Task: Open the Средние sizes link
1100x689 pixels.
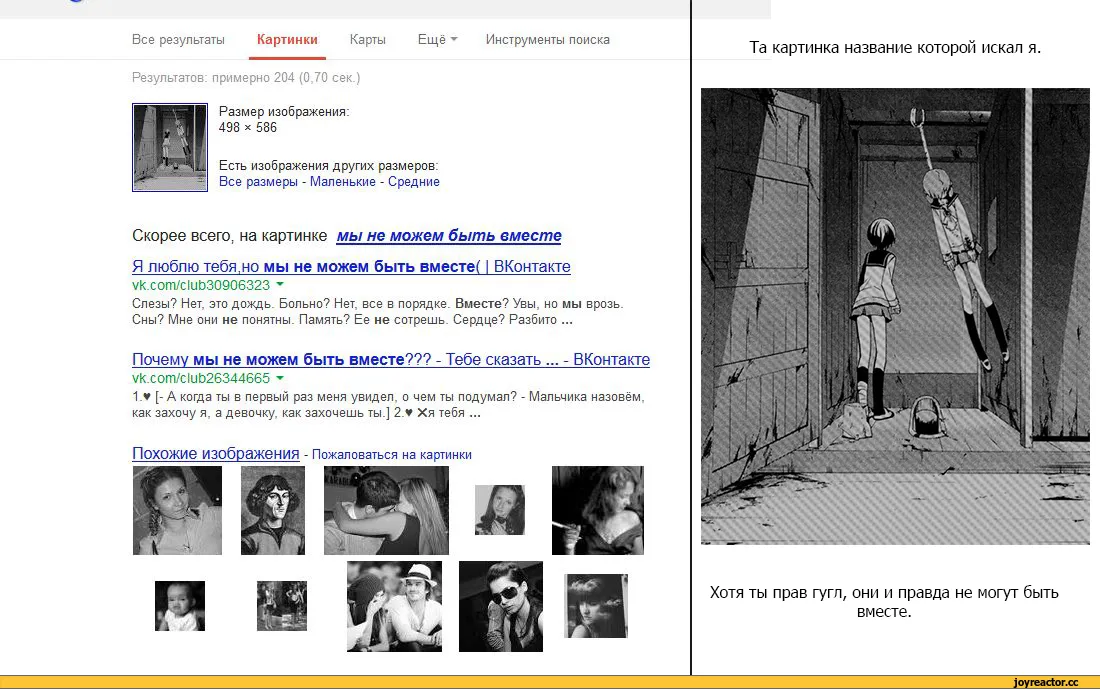Action: [414, 182]
